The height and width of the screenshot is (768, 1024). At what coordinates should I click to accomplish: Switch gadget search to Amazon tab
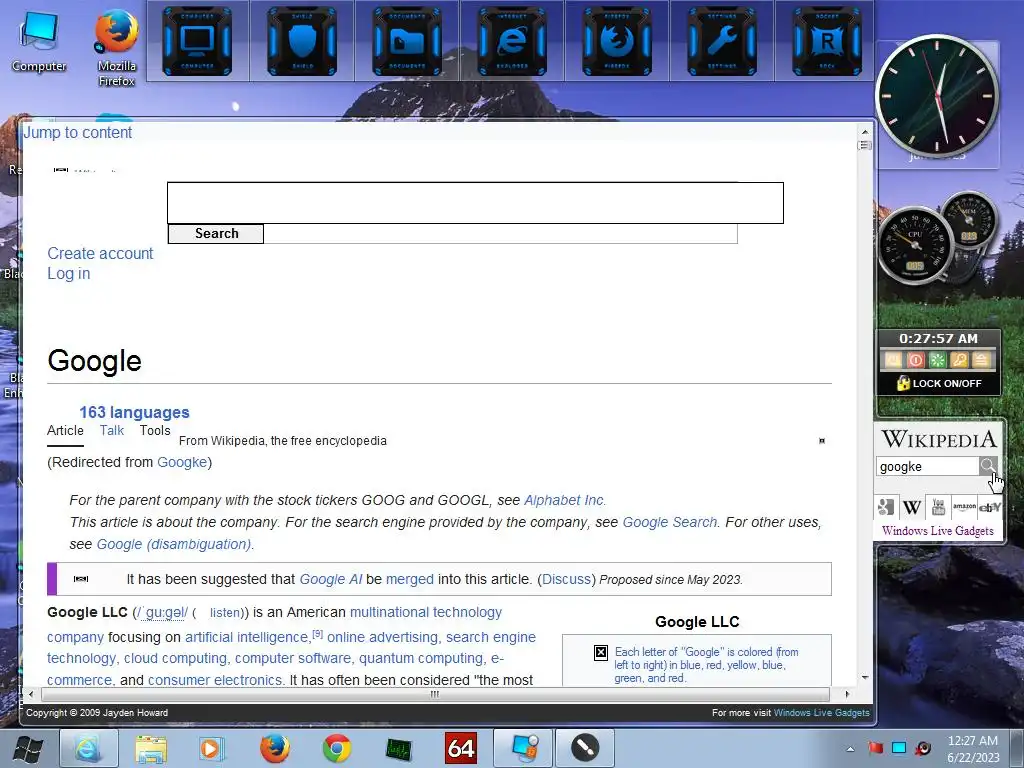point(964,507)
